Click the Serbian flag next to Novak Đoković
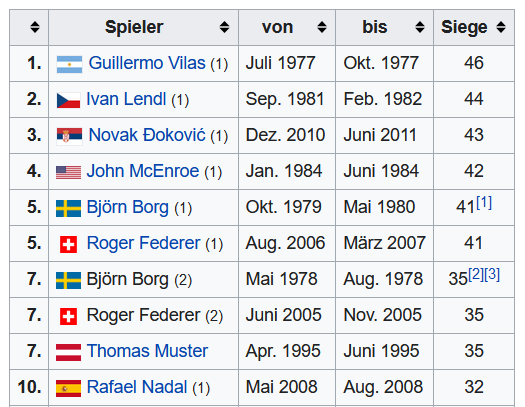This screenshot has height=407, width=525. (x=69, y=136)
